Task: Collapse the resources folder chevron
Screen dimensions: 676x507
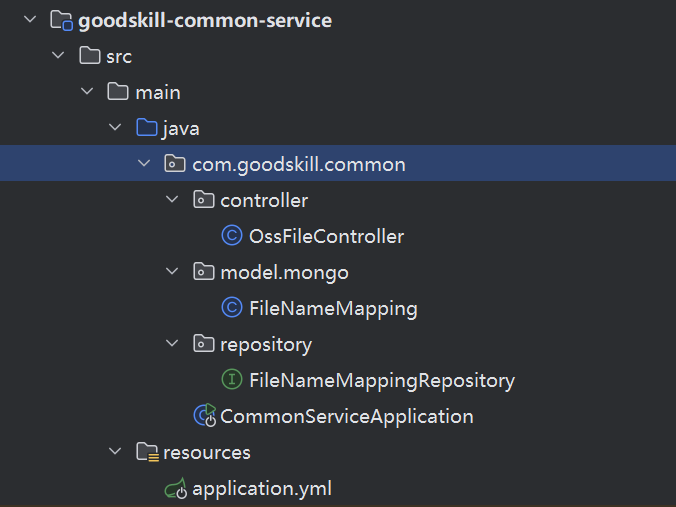Action: click(x=116, y=453)
